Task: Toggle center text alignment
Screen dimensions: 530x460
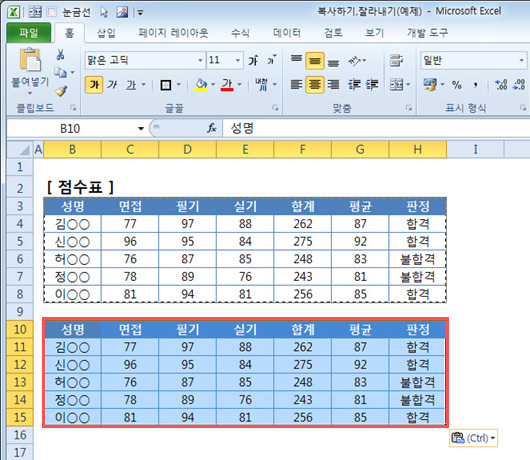Action: click(x=315, y=84)
